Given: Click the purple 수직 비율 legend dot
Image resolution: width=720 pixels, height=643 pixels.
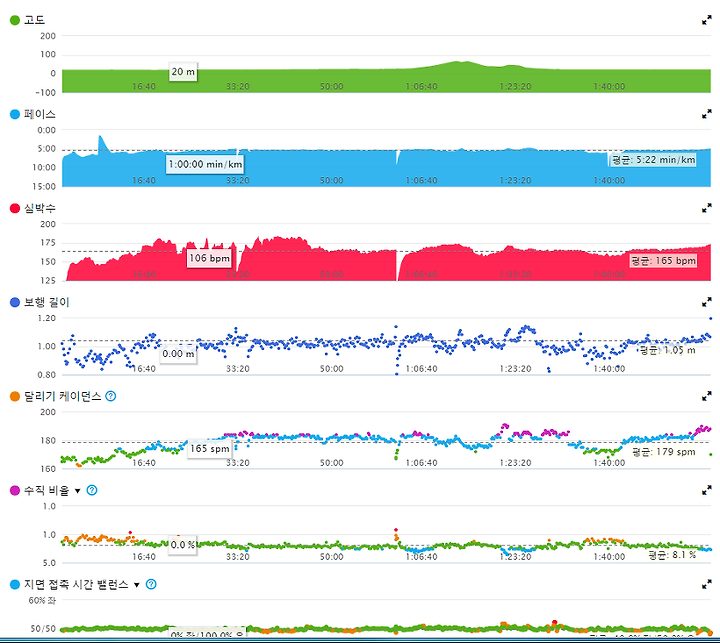Looking at the screenshot, I should [15, 490].
